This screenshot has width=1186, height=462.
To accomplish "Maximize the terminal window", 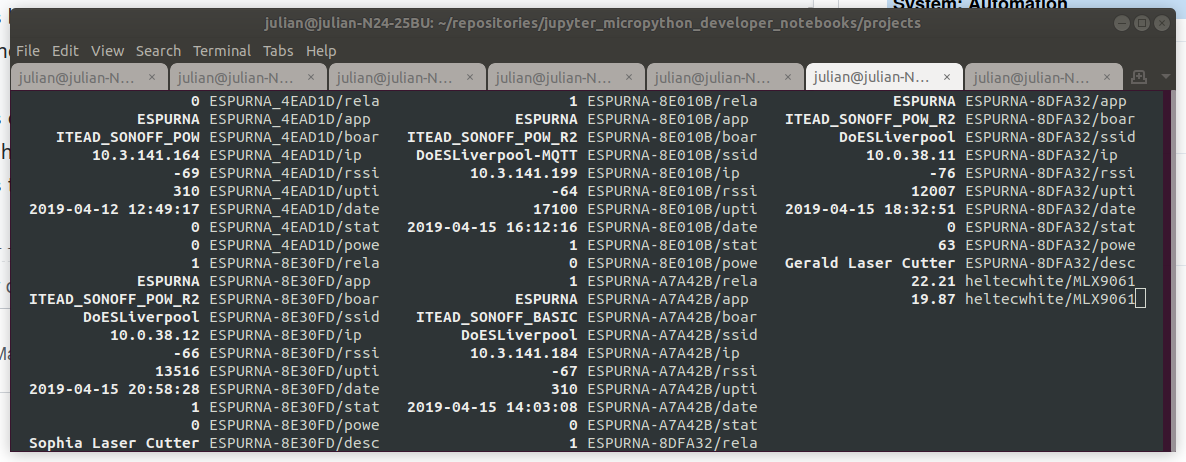I will (x=1142, y=23).
